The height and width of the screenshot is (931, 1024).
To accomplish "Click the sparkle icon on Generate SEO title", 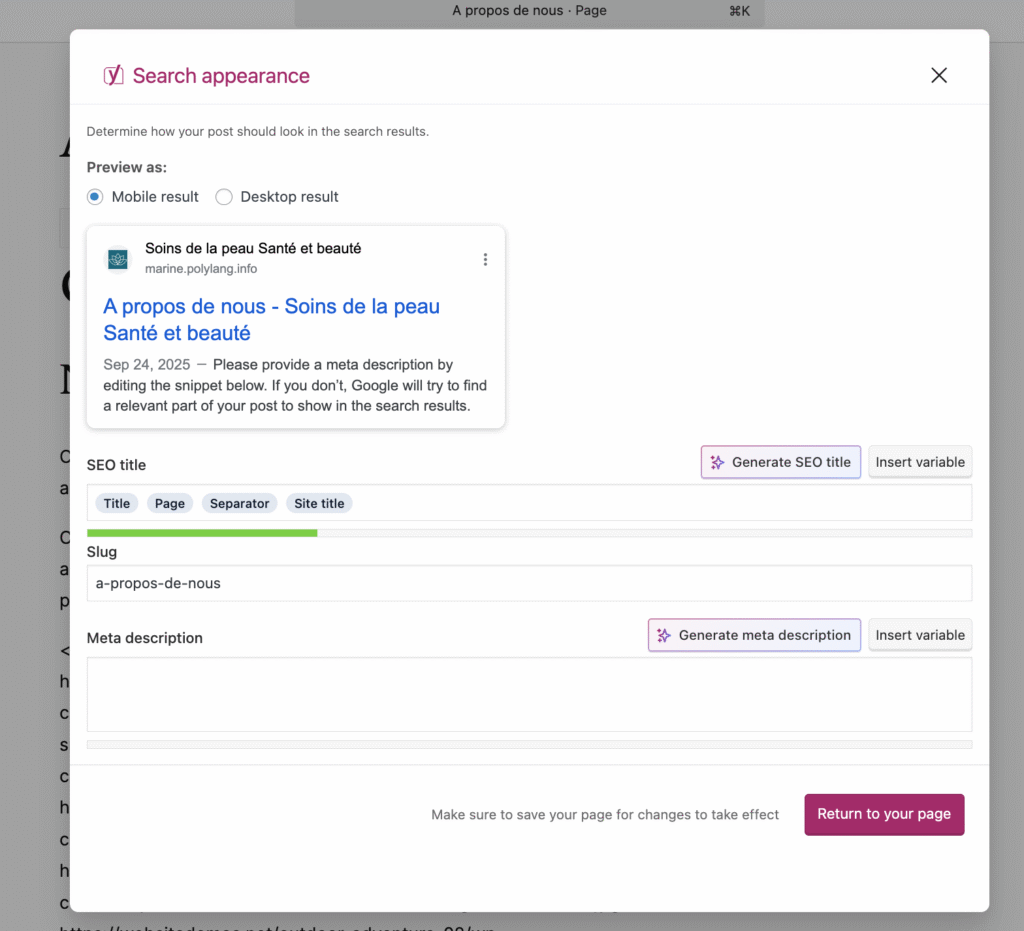I will click(x=716, y=462).
